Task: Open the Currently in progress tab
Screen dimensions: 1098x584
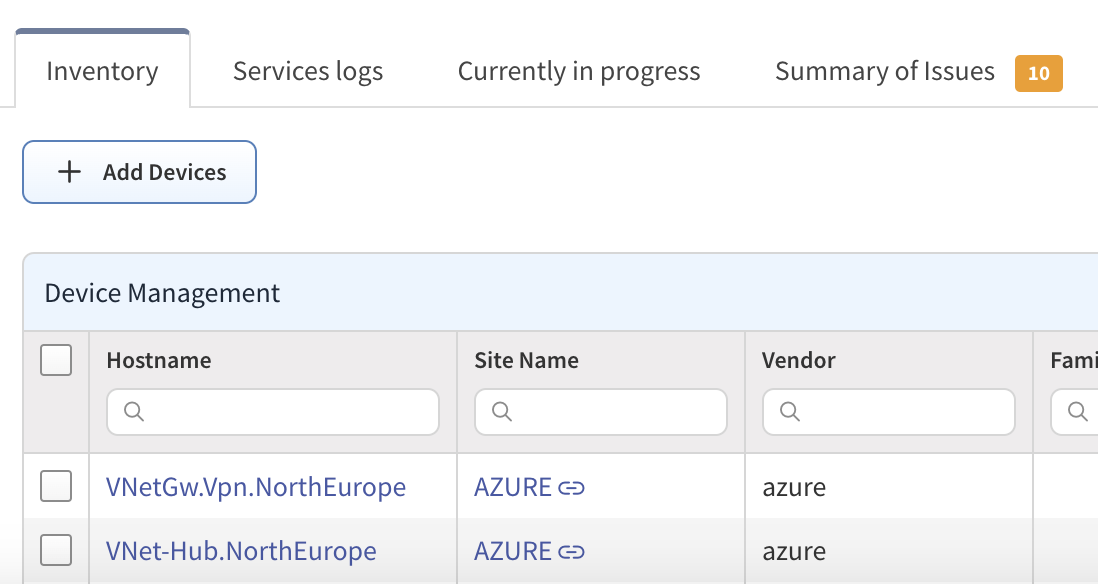Action: [x=579, y=72]
